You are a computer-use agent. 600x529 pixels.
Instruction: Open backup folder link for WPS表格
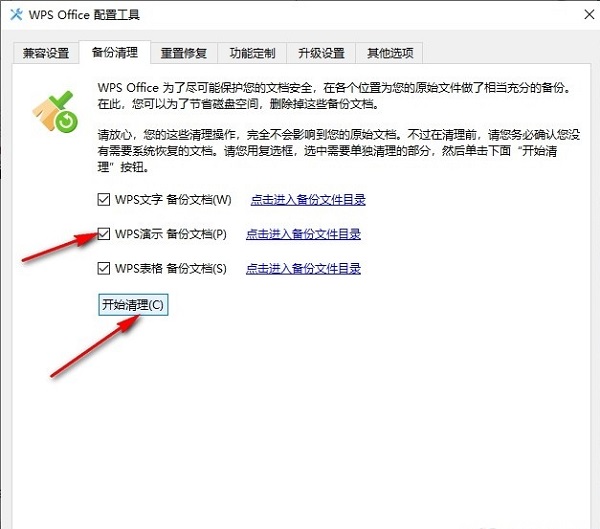303,268
